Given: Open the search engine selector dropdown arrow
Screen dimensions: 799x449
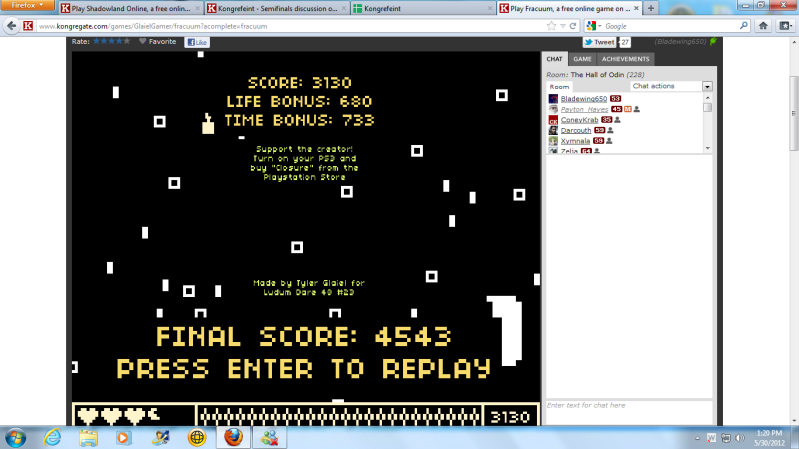Looking at the screenshot, I should (x=600, y=26).
